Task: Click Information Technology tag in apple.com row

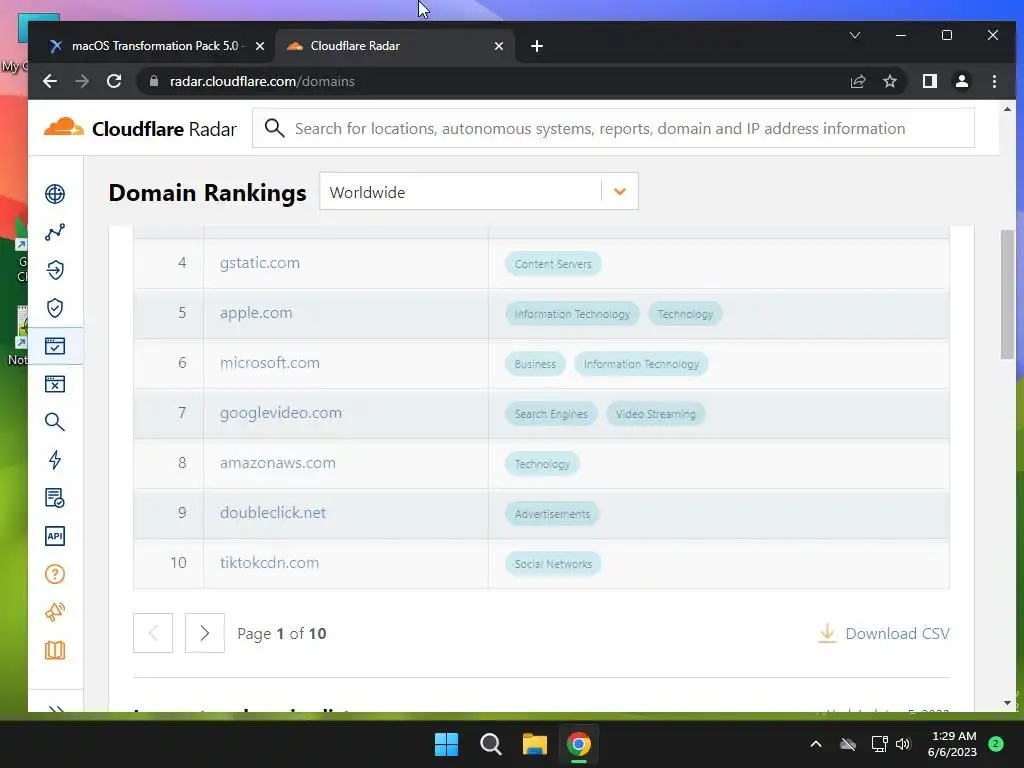Action: [x=572, y=314]
